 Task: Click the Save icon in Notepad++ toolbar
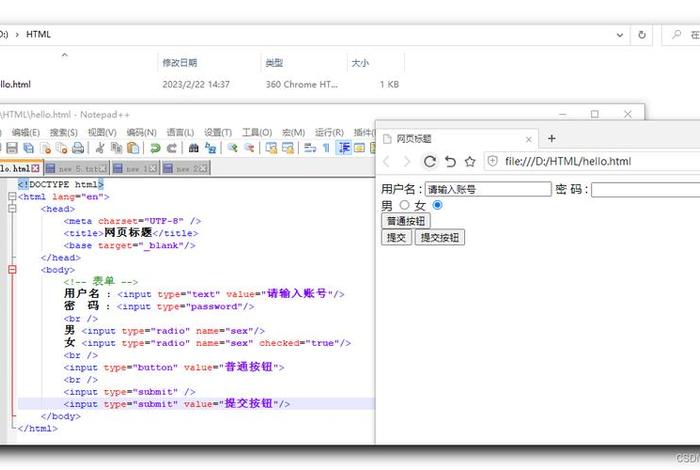click(x=12, y=148)
